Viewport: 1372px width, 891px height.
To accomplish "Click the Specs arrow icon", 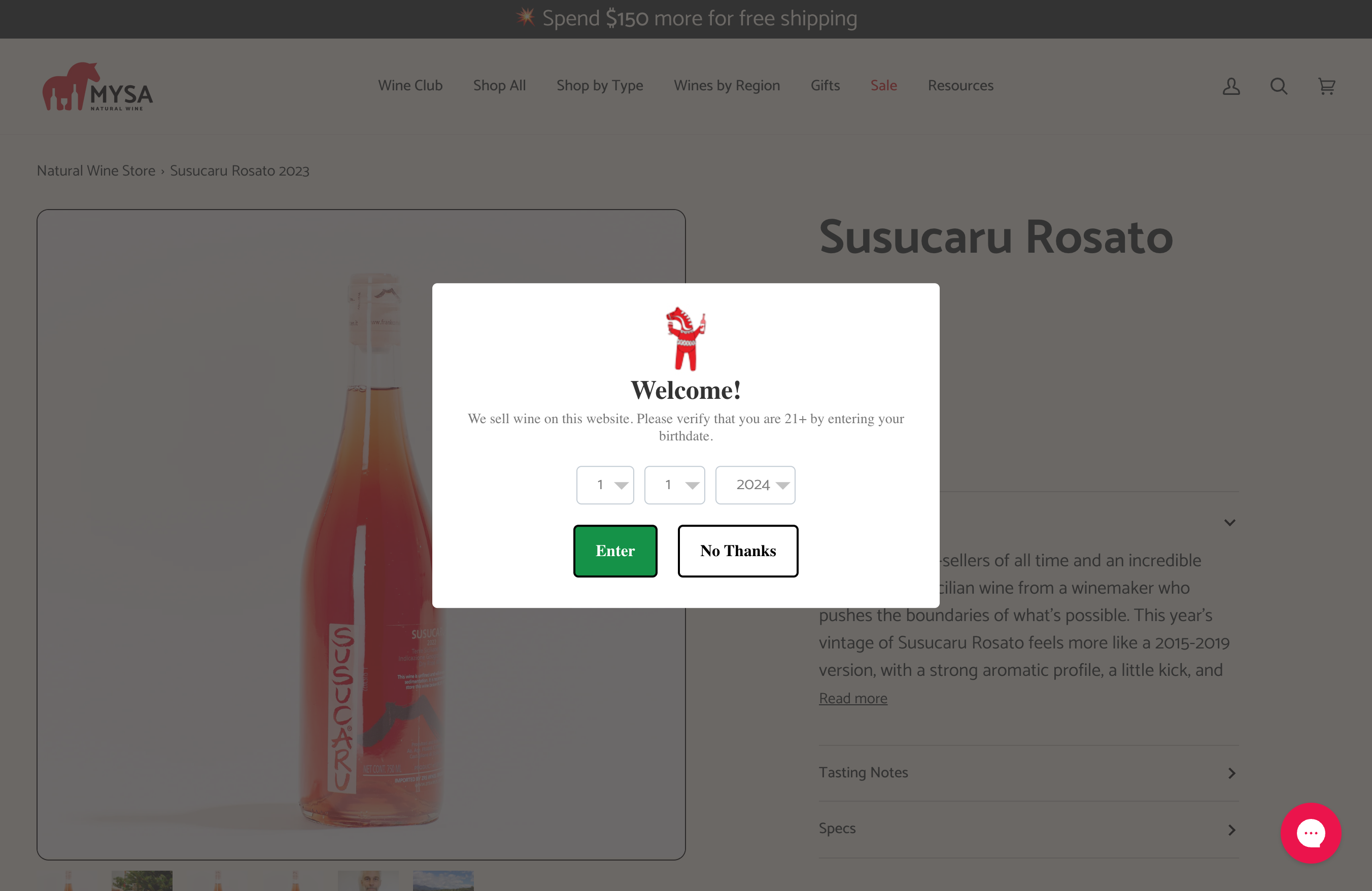I will pyautogui.click(x=1231, y=829).
